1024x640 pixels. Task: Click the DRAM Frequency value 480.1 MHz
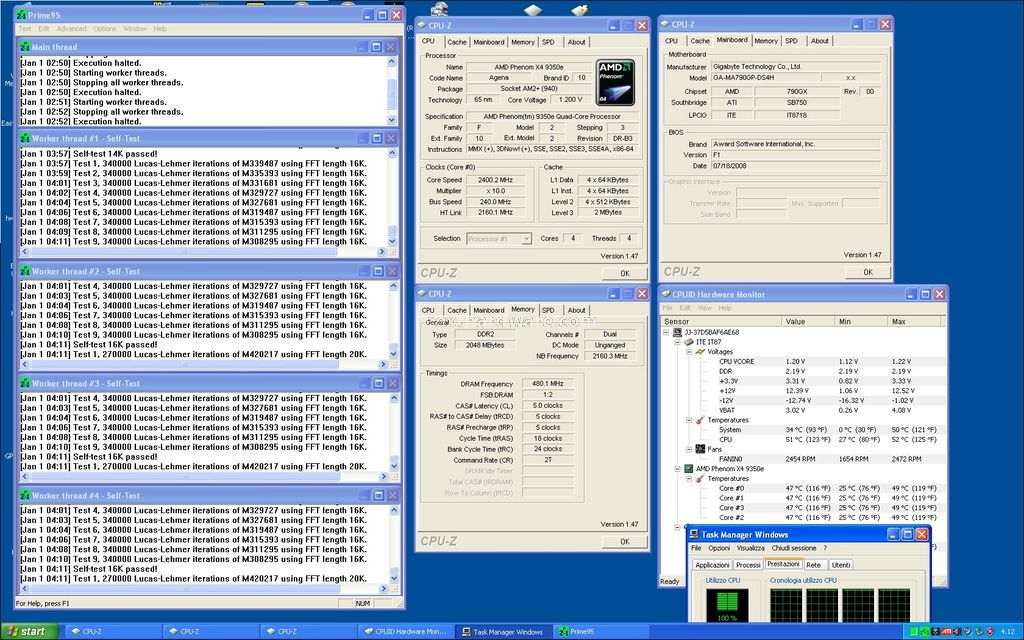tap(547, 384)
